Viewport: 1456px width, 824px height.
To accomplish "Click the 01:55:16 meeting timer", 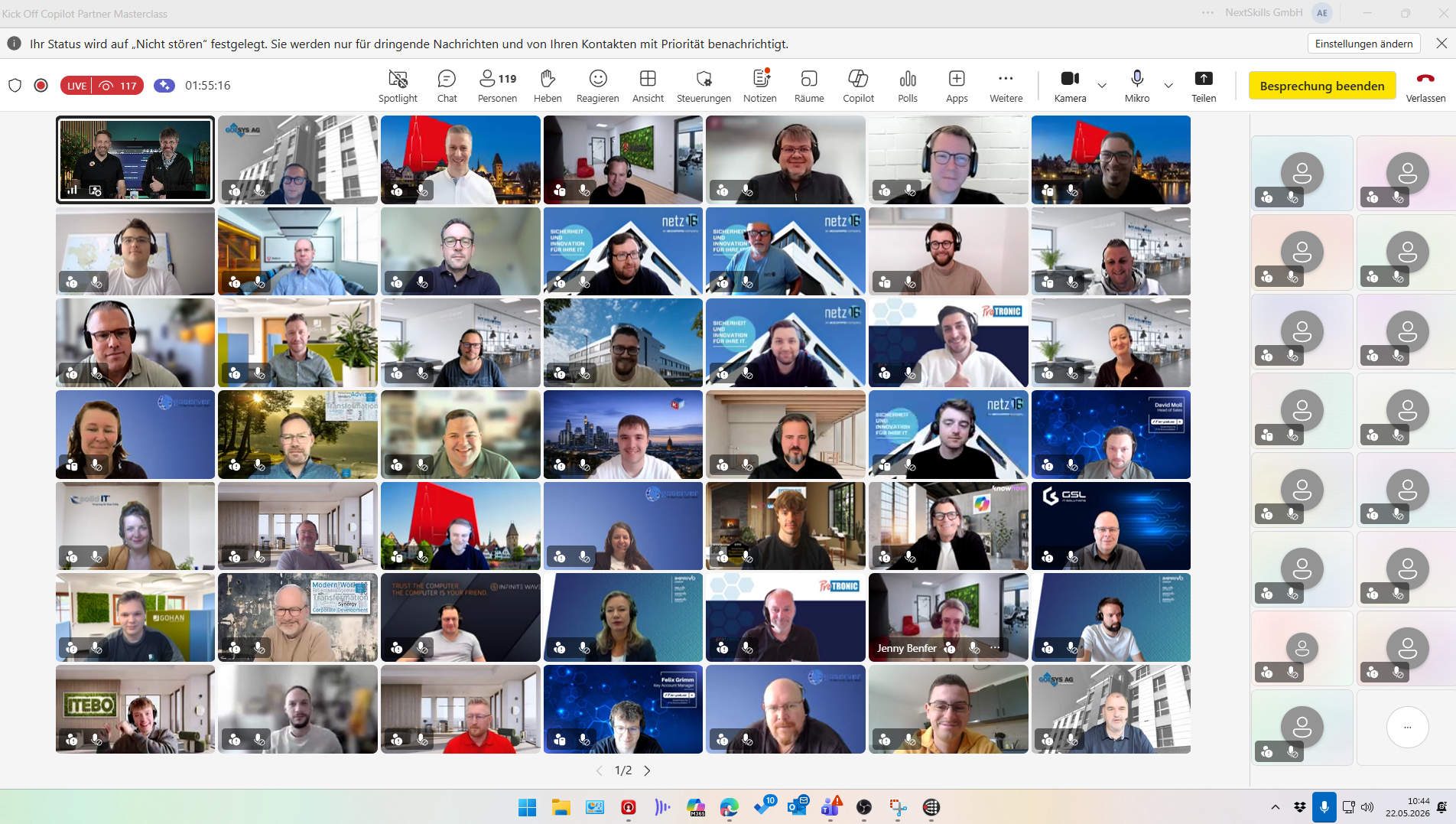I will pyautogui.click(x=207, y=85).
